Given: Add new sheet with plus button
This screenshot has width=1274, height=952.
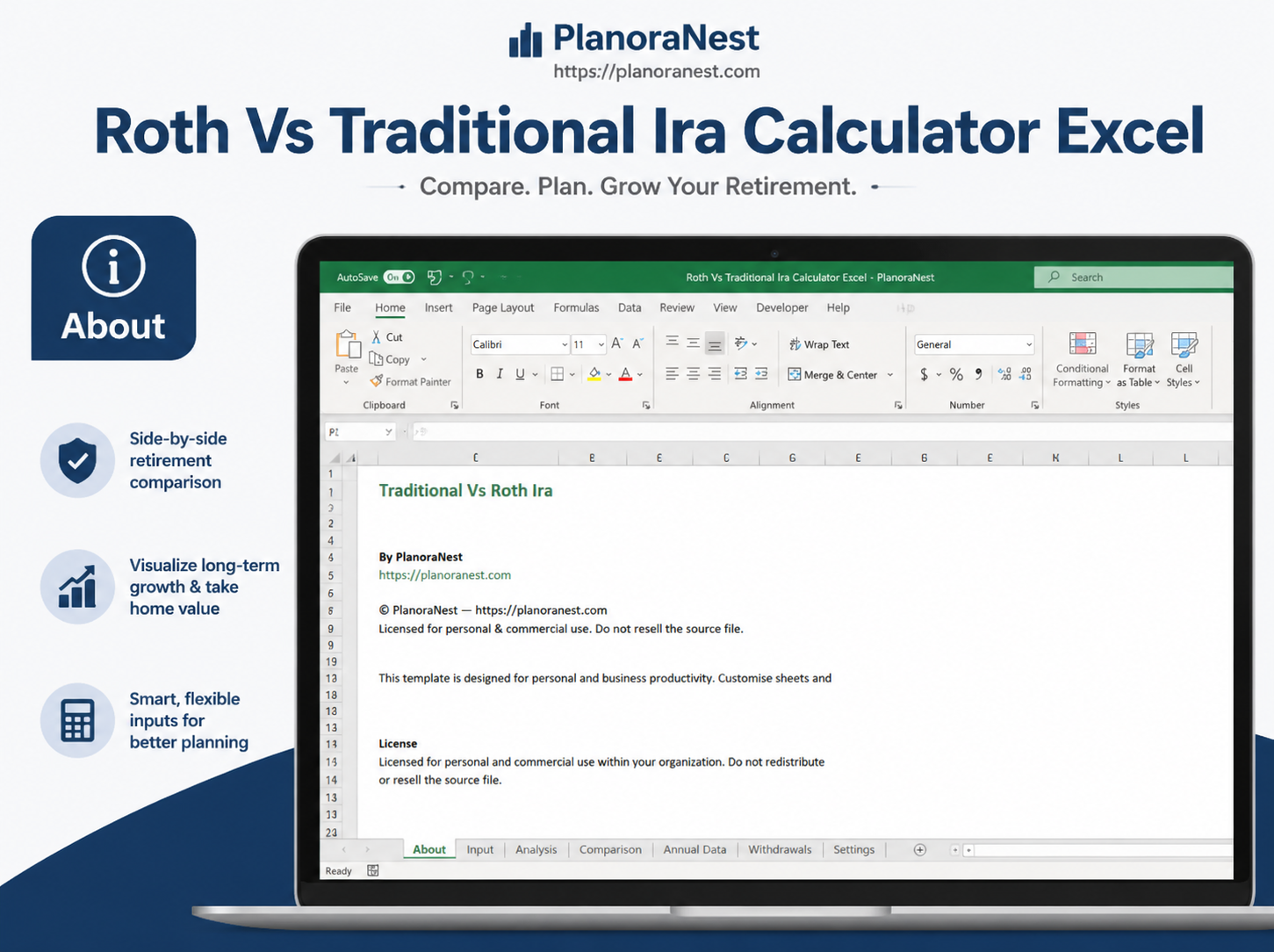Looking at the screenshot, I should [x=920, y=849].
